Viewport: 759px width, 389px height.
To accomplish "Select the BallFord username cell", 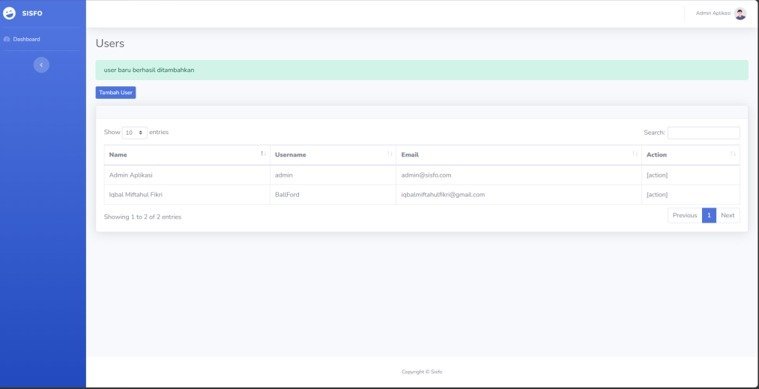I will coord(333,194).
